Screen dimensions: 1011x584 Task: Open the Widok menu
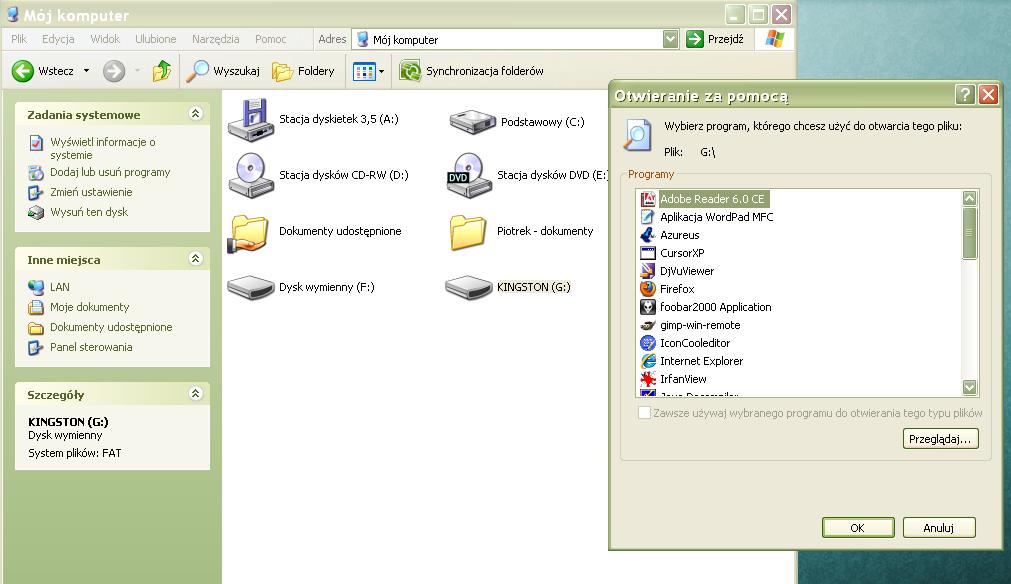point(105,39)
